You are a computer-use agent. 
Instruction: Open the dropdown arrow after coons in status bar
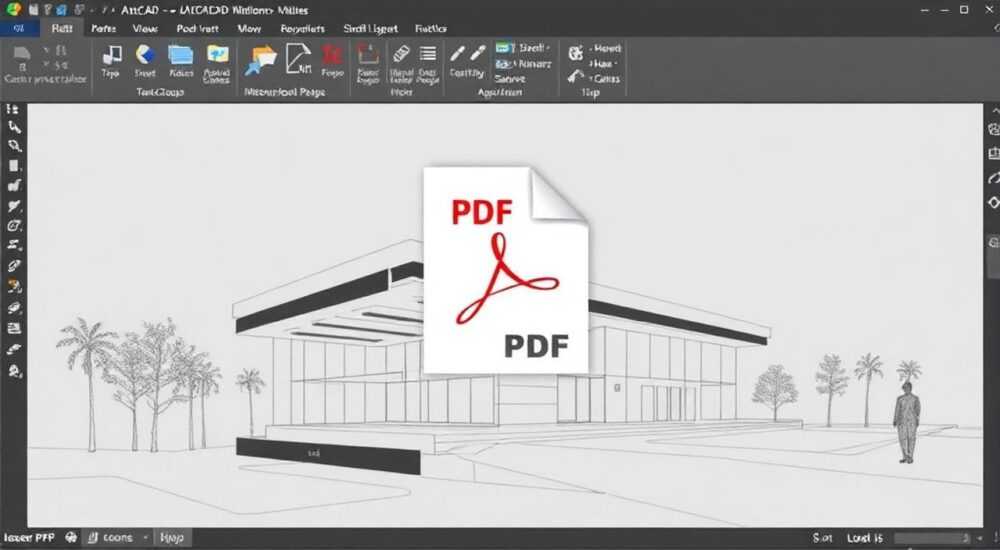(x=145, y=538)
